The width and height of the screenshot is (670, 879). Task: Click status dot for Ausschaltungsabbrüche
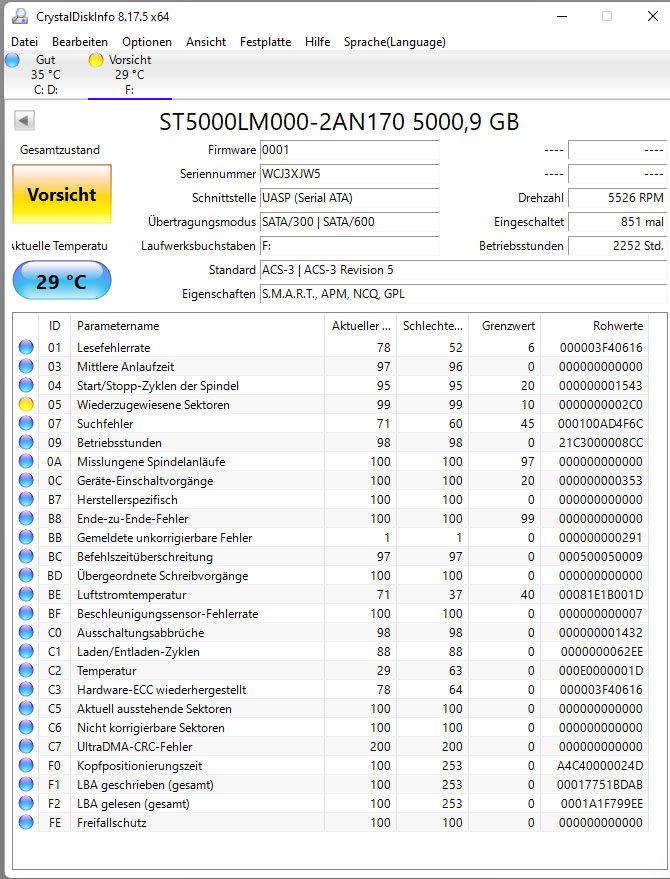(x=26, y=632)
